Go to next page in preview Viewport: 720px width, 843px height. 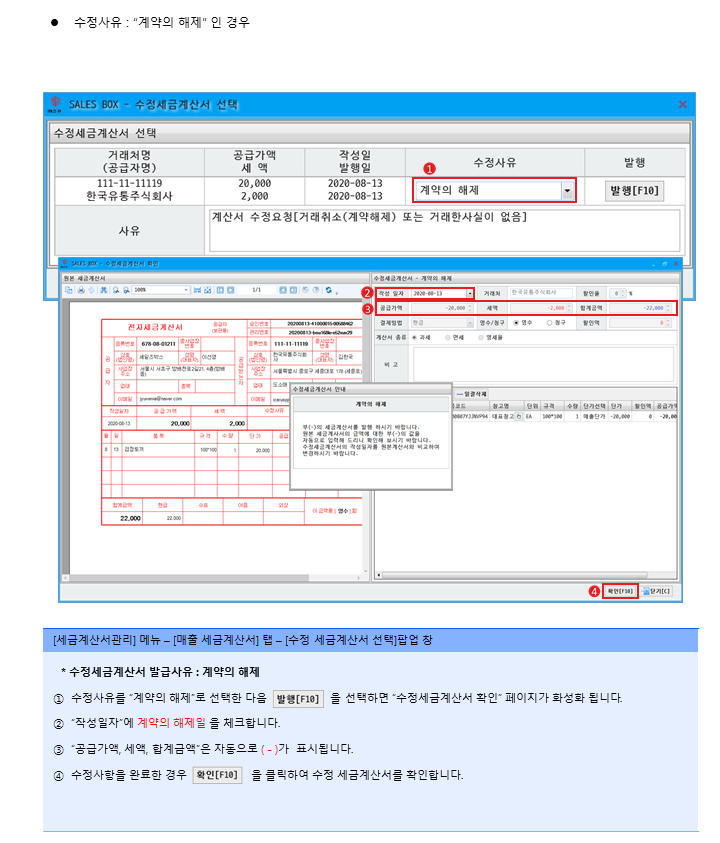click(x=283, y=290)
